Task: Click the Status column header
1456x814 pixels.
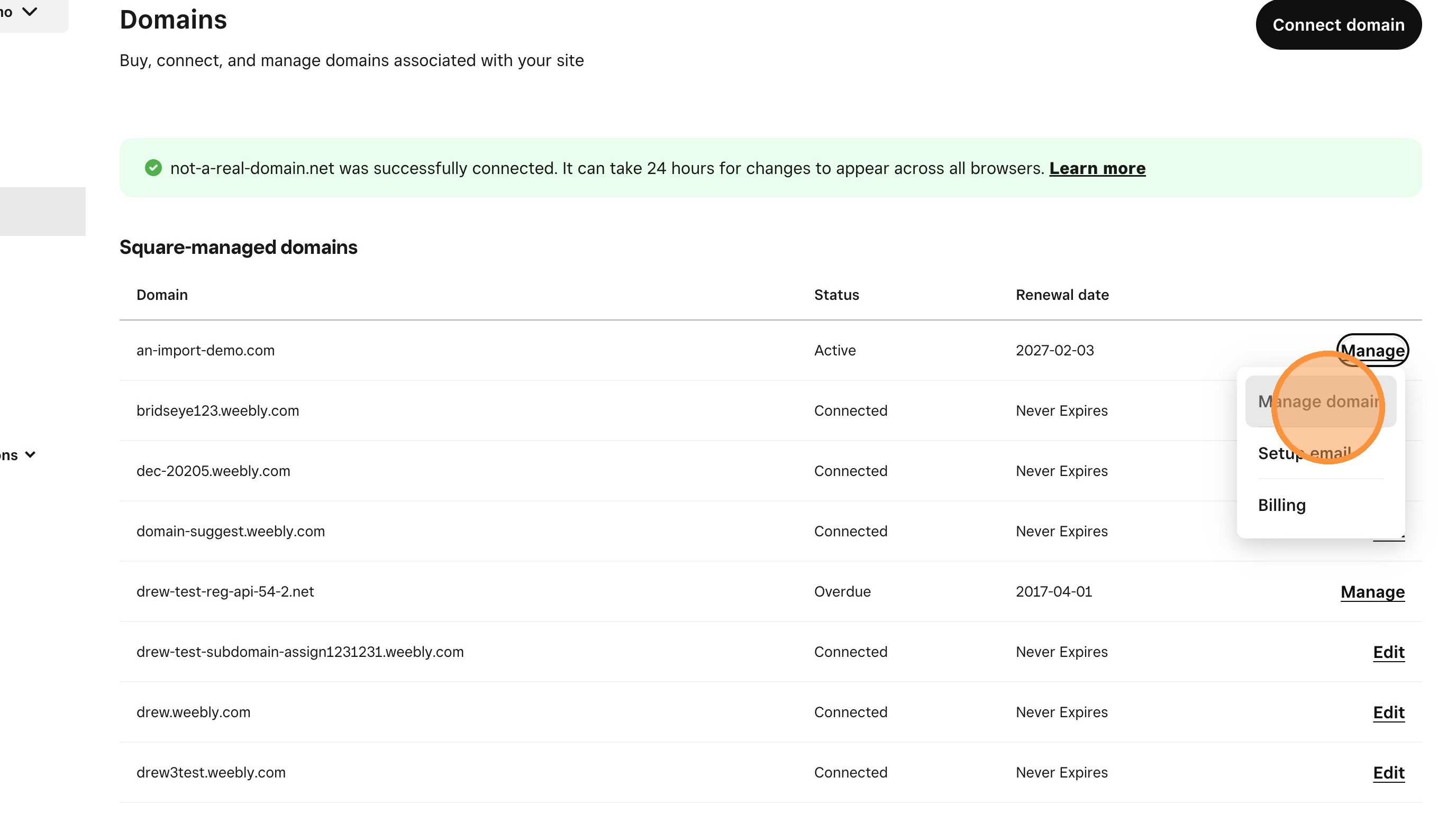Action: 836,295
